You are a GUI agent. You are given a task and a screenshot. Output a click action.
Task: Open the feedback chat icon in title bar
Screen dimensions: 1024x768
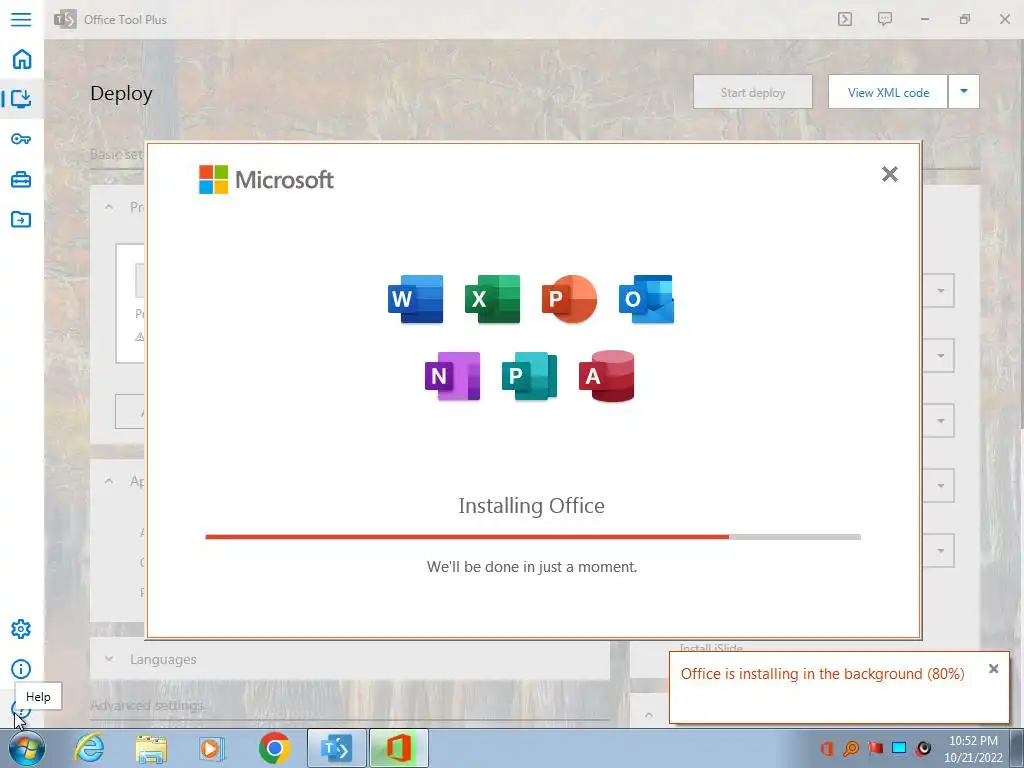(885, 19)
